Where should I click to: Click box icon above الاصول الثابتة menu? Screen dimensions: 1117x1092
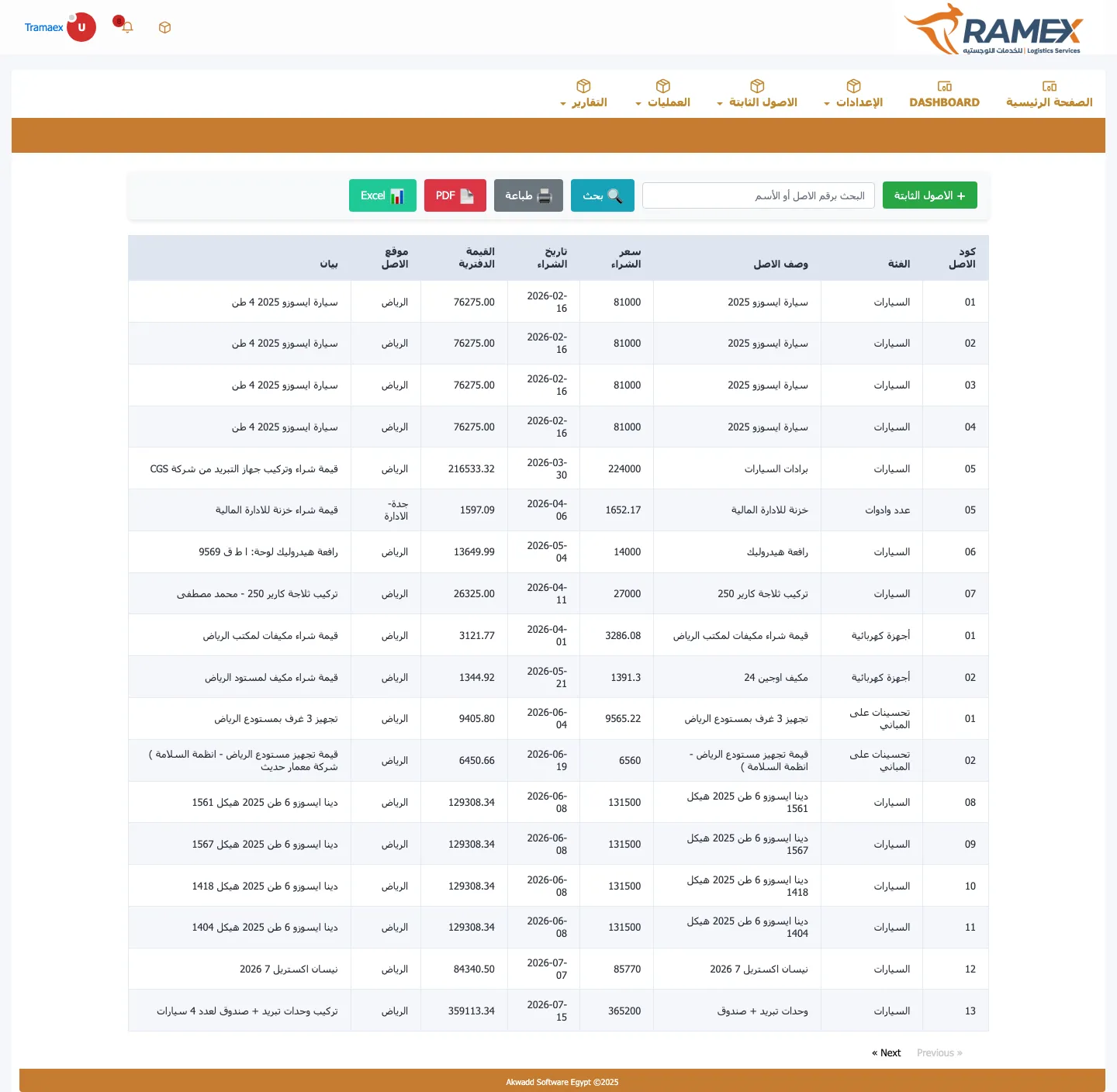point(758,85)
